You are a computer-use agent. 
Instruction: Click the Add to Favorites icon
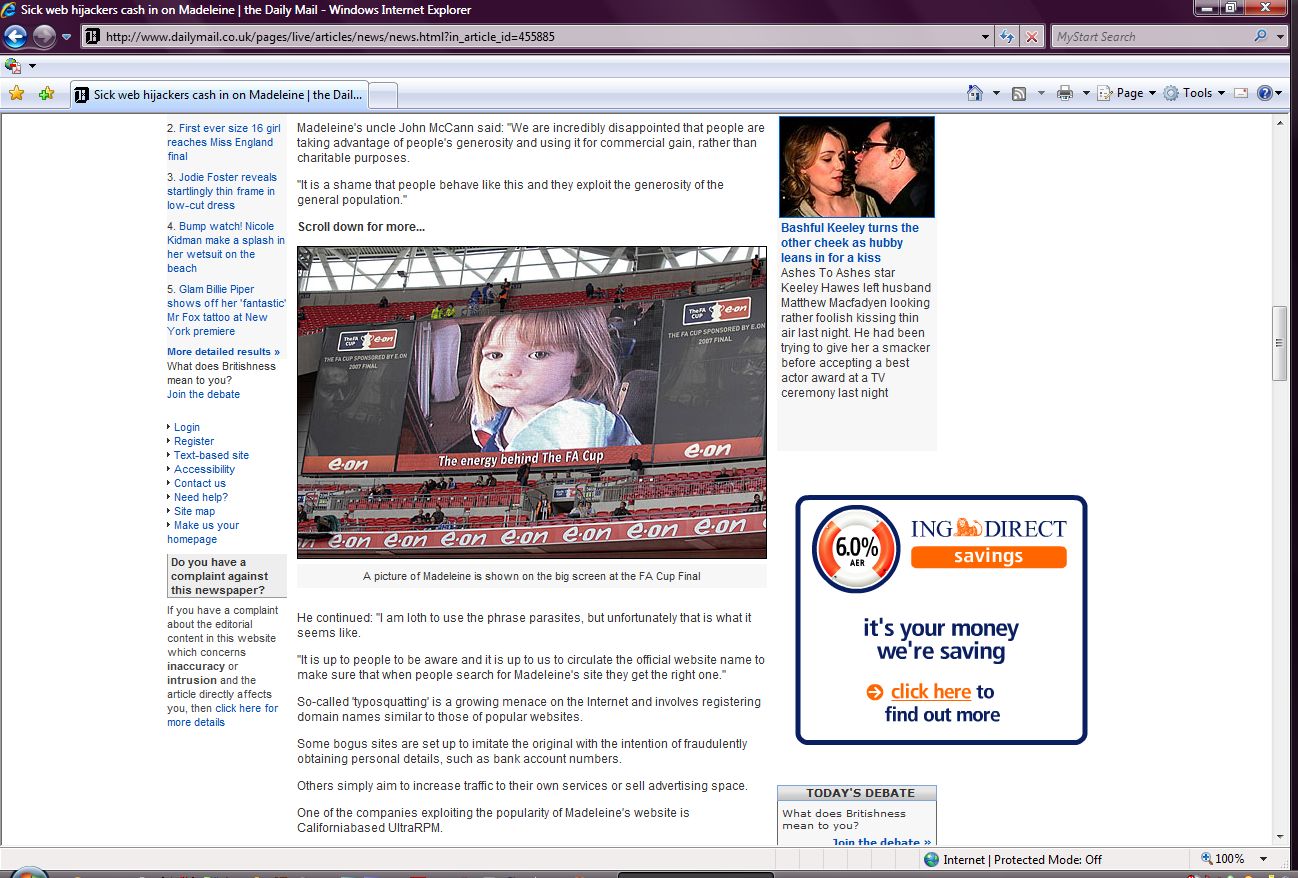46,94
